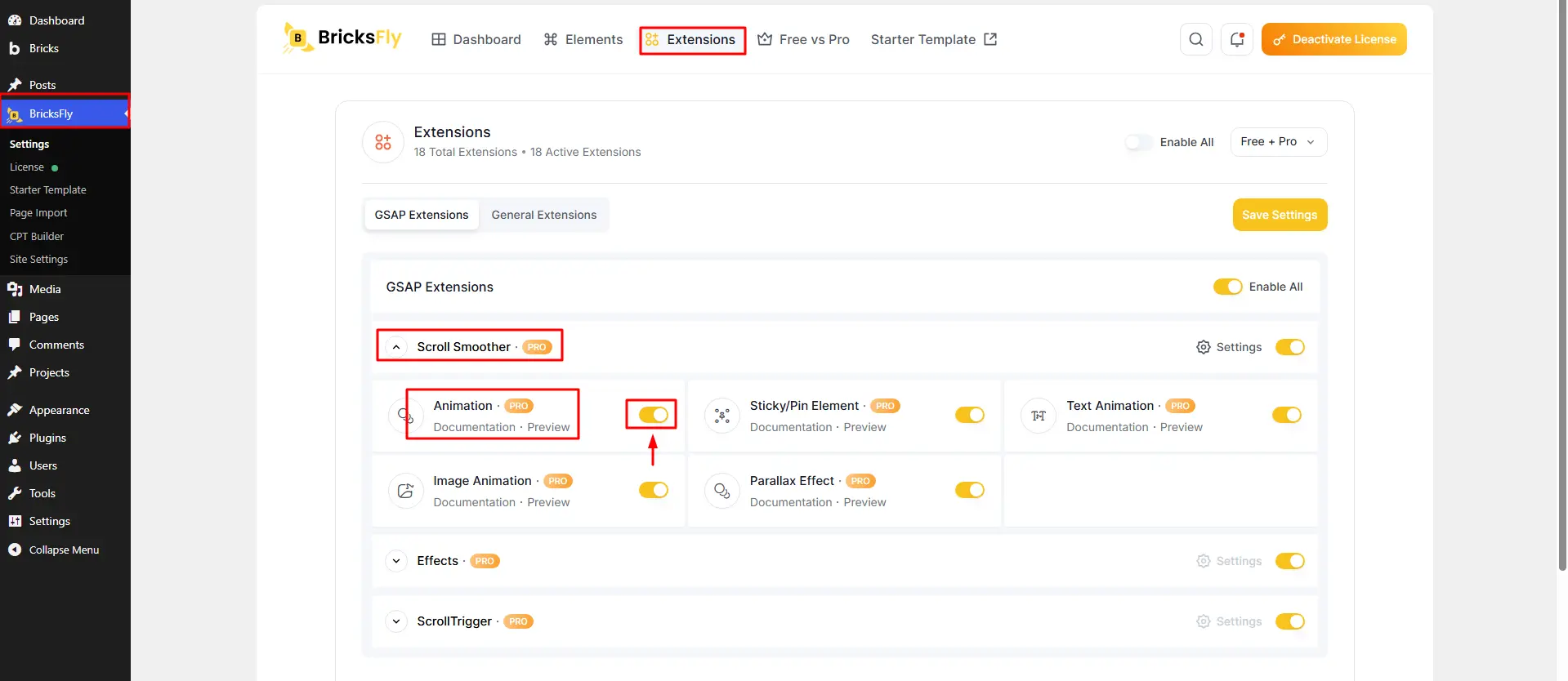
Task: Toggle GSAP Extensions Enable All switch
Action: [1227, 287]
